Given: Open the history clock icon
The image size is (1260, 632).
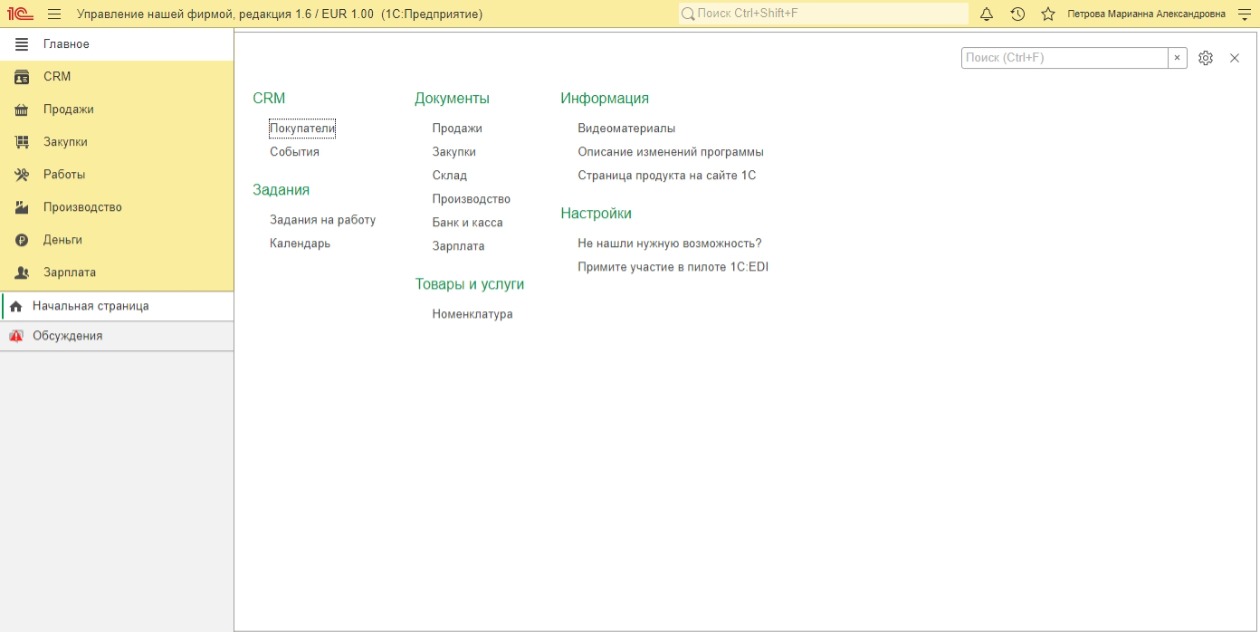Looking at the screenshot, I should tap(1017, 14).
